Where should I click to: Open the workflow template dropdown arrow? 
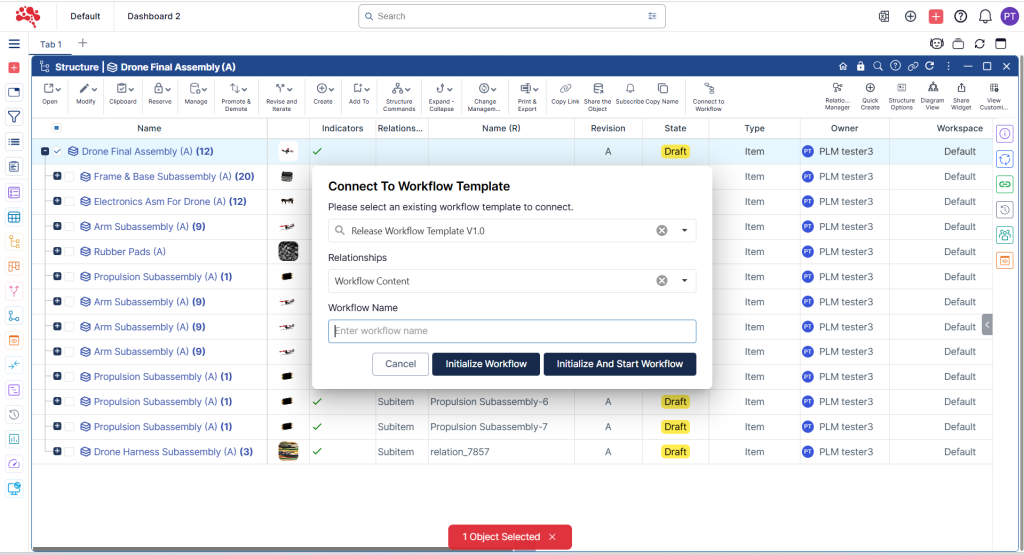pos(685,231)
